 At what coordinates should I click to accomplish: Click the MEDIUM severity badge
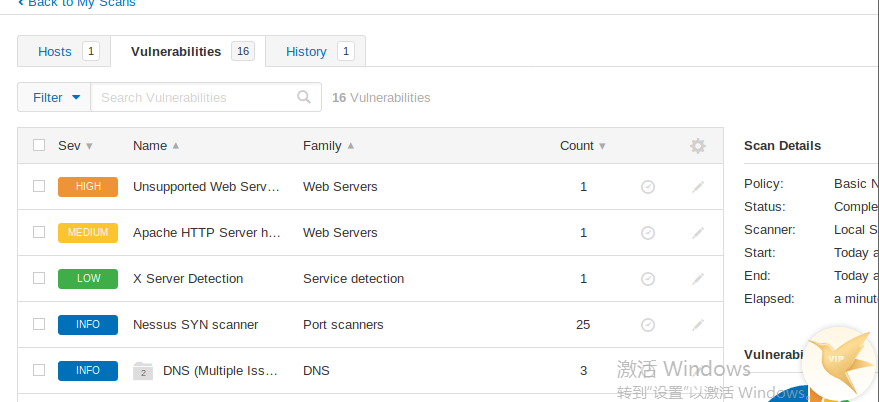click(x=88, y=233)
